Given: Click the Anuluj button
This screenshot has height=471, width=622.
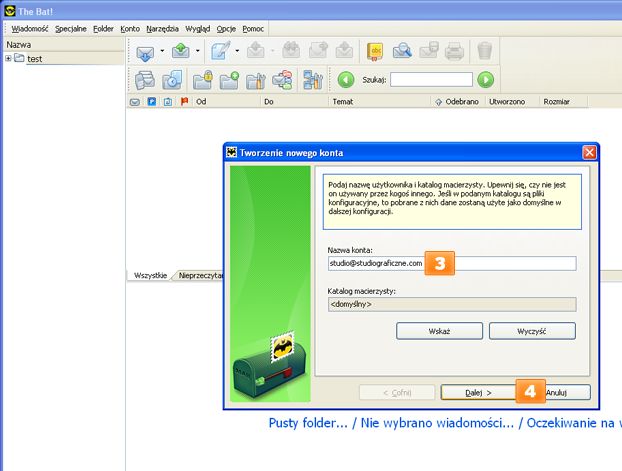Looking at the screenshot, I should click(557, 393).
